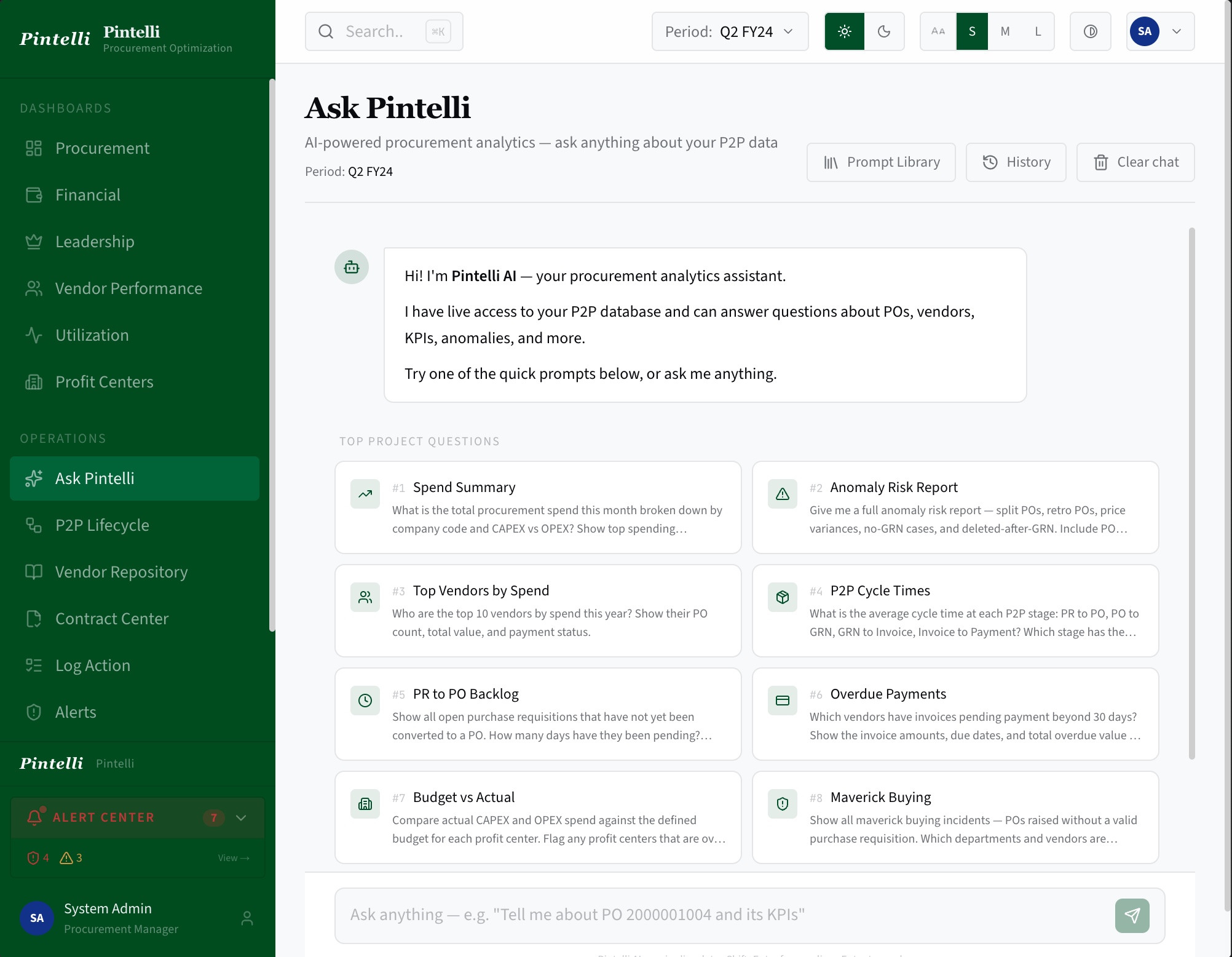Click the System Admin SA avatar
The height and width of the screenshot is (957, 1232).
point(37,918)
